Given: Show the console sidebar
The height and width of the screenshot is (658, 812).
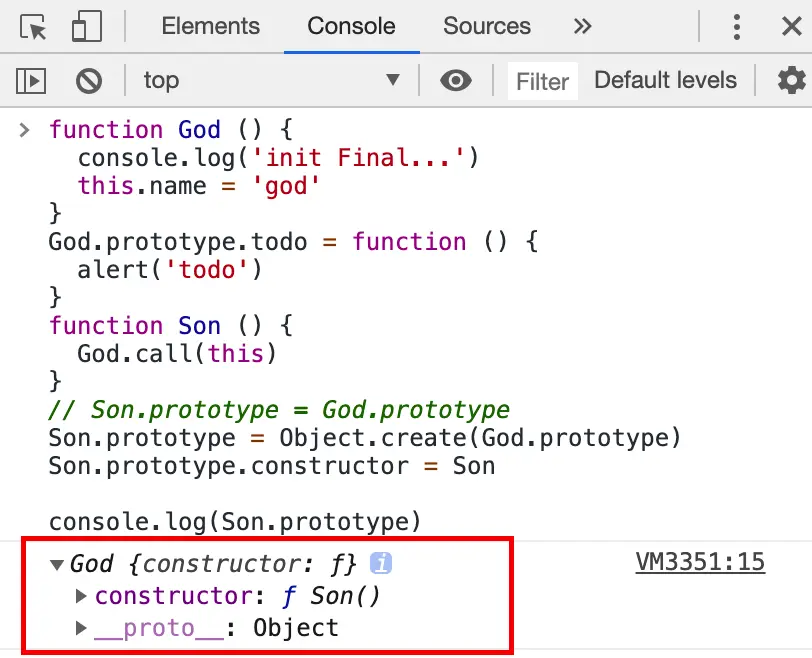Looking at the screenshot, I should pos(32,80).
